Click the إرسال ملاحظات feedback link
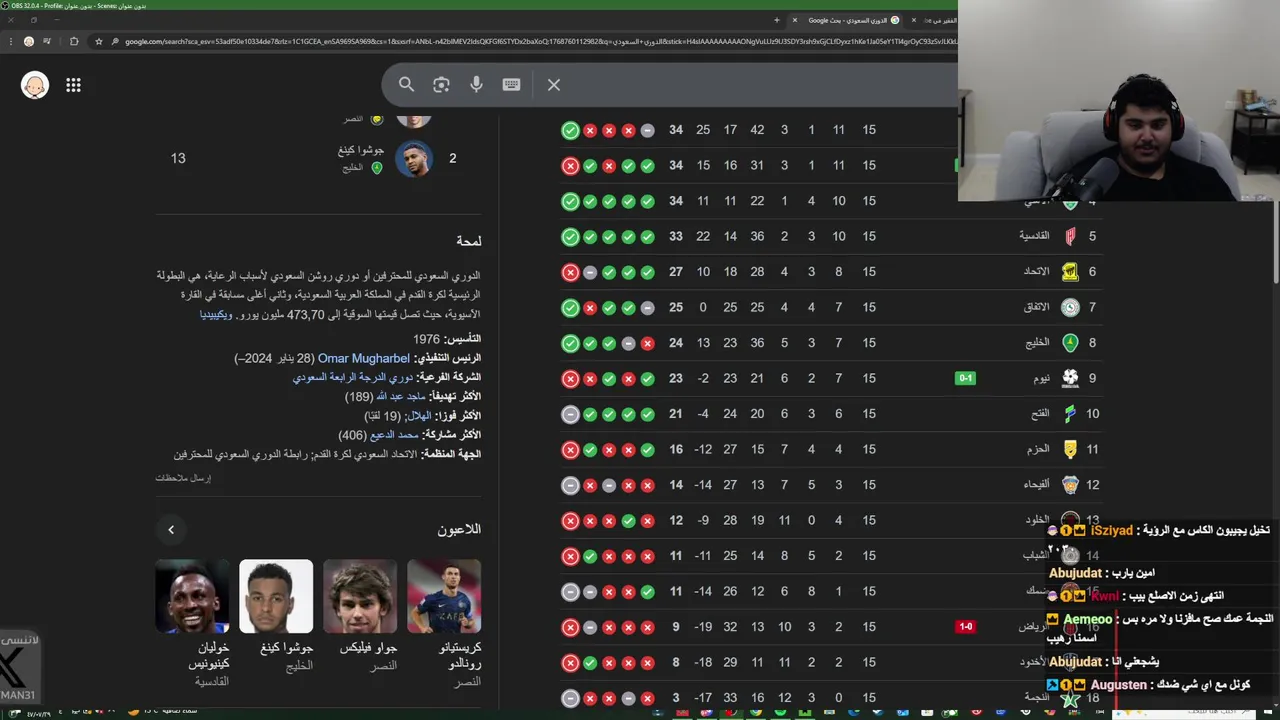 coord(183,478)
